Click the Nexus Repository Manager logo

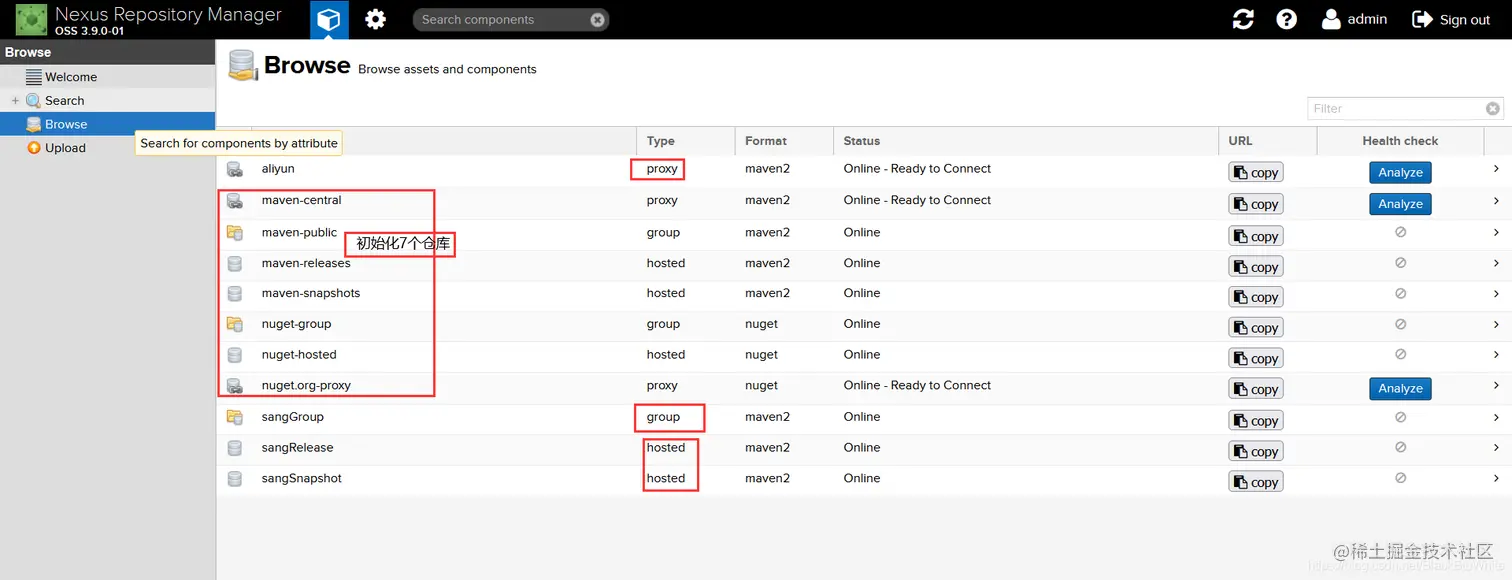[31, 19]
